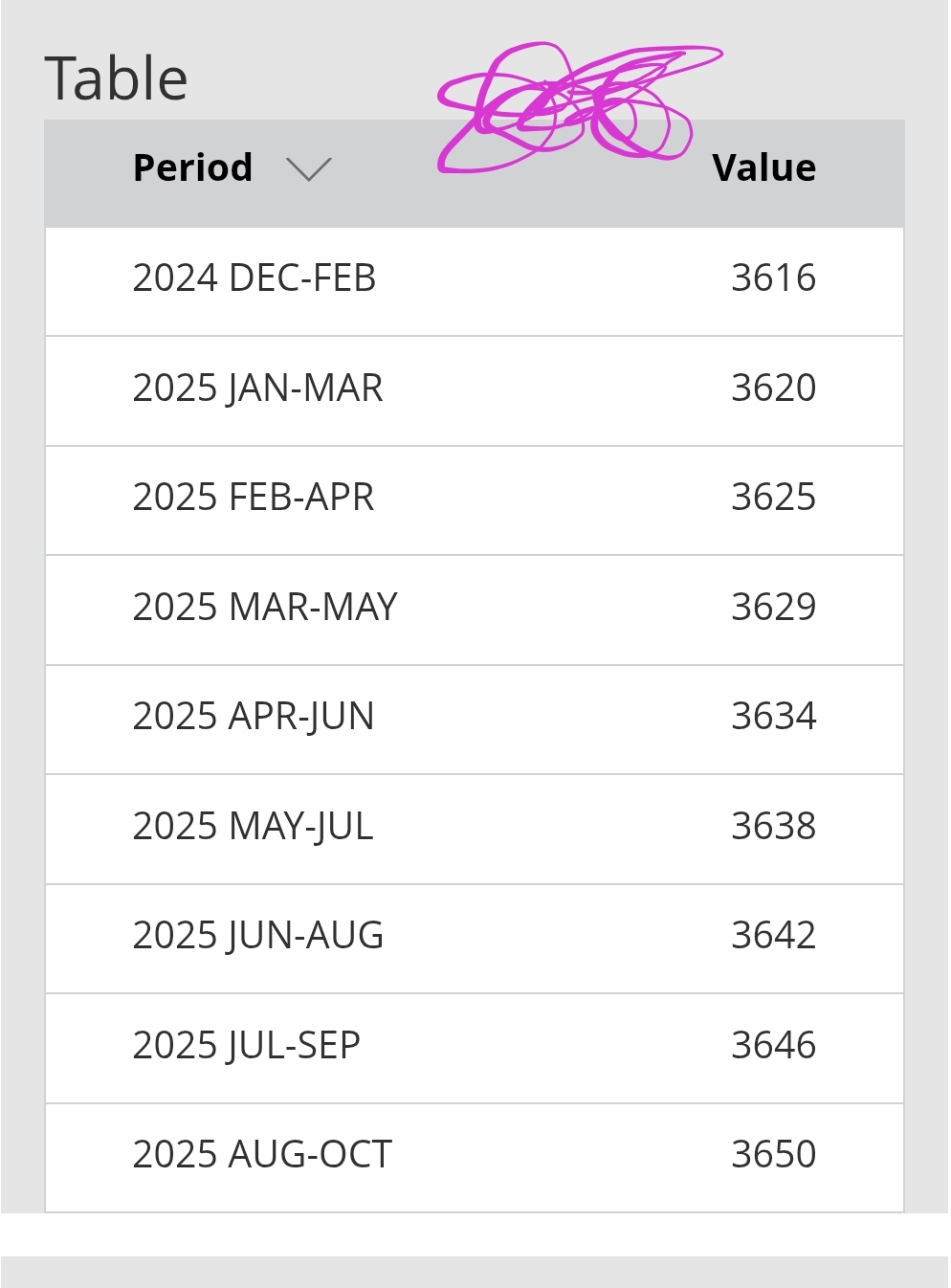The height and width of the screenshot is (1288, 951).
Task: Select the 2025 JUN-AUG period cell
Action: pos(258,936)
